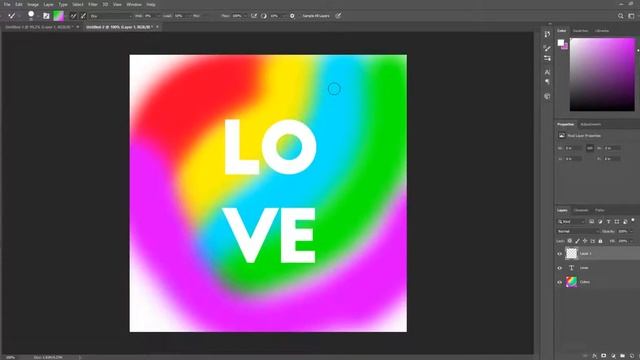Filter layers by pixel layers icon

[x=591, y=222]
